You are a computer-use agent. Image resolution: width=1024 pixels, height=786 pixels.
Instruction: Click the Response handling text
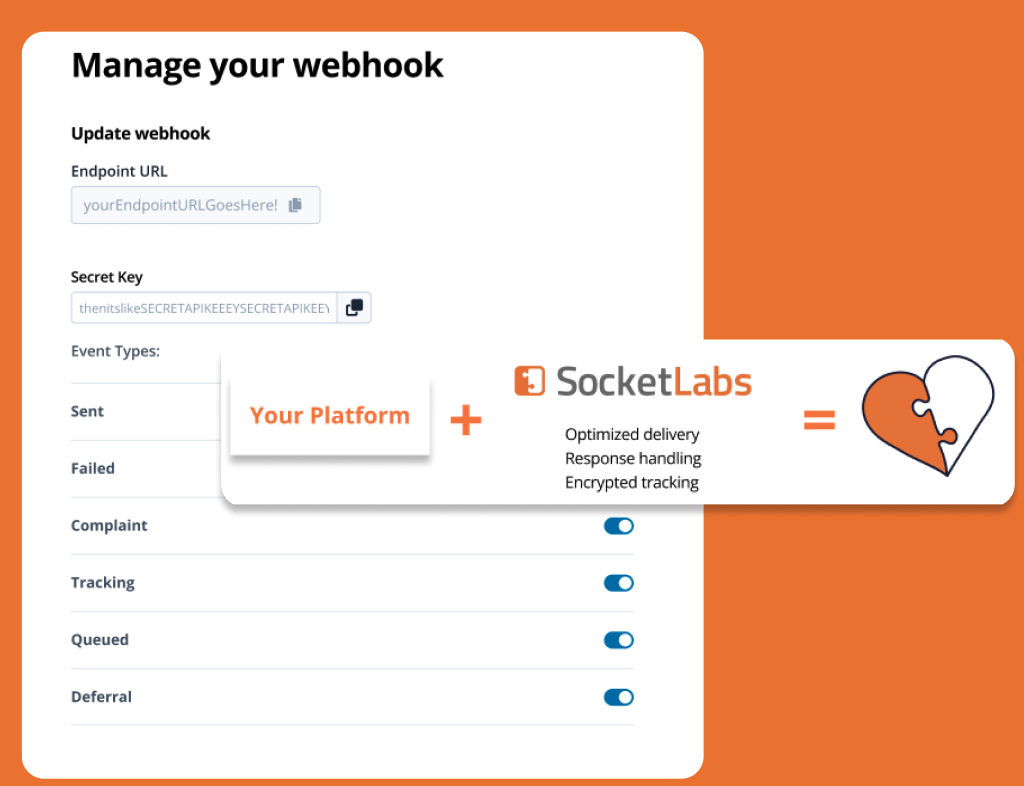(633, 458)
